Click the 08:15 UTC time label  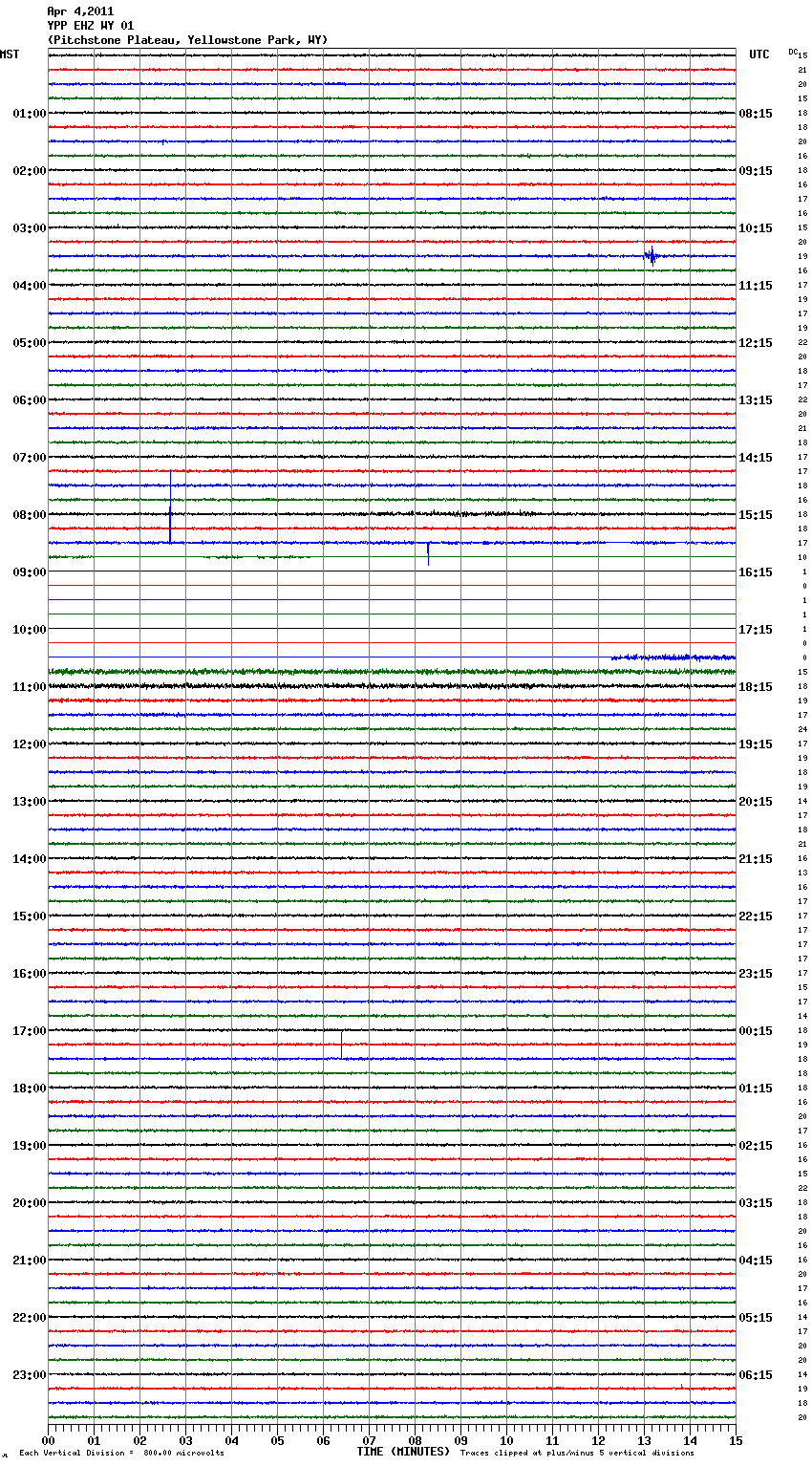click(756, 114)
